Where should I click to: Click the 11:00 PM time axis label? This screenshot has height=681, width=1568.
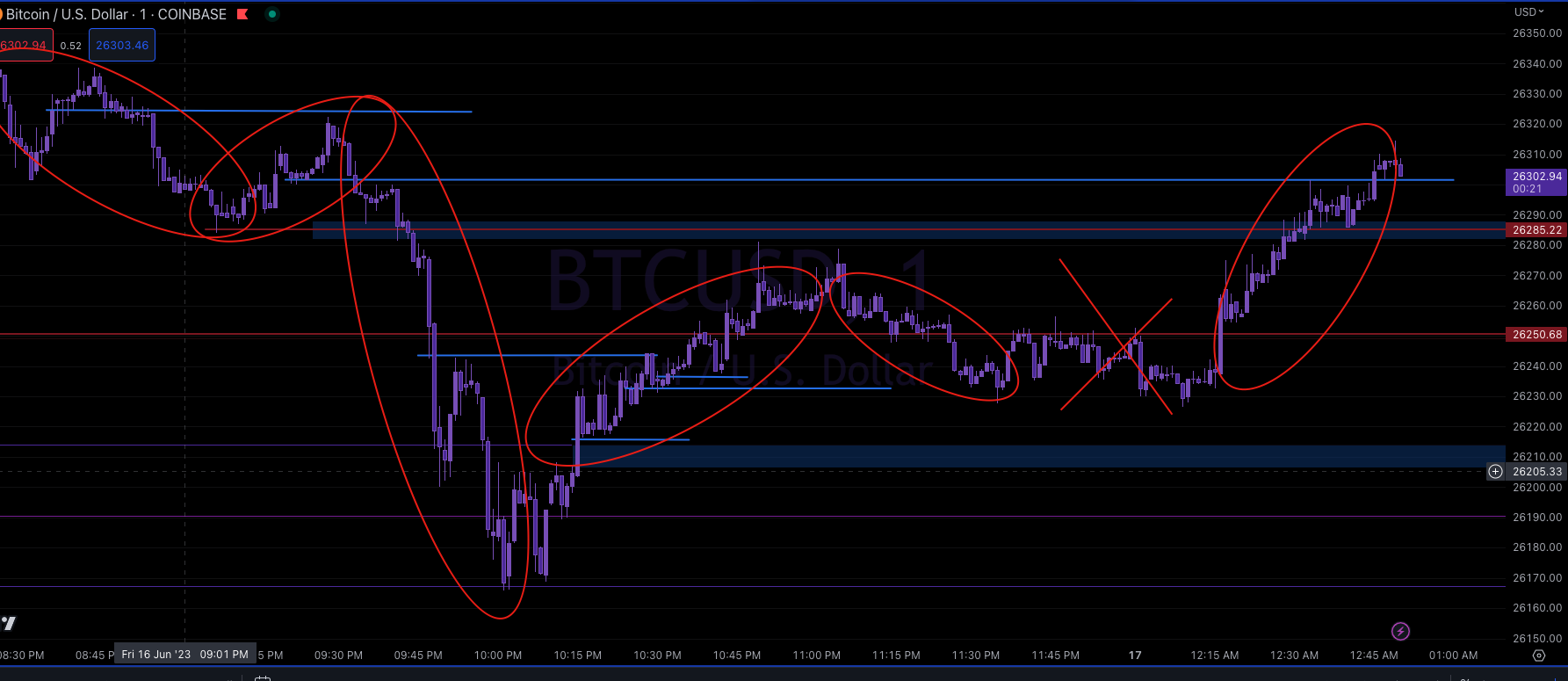(817, 656)
